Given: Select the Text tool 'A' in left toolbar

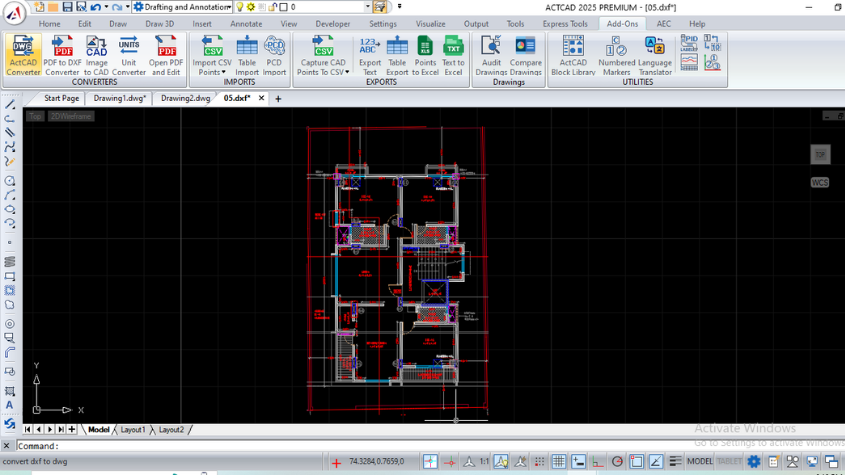Looking at the screenshot, I should [x=10, y=405].
